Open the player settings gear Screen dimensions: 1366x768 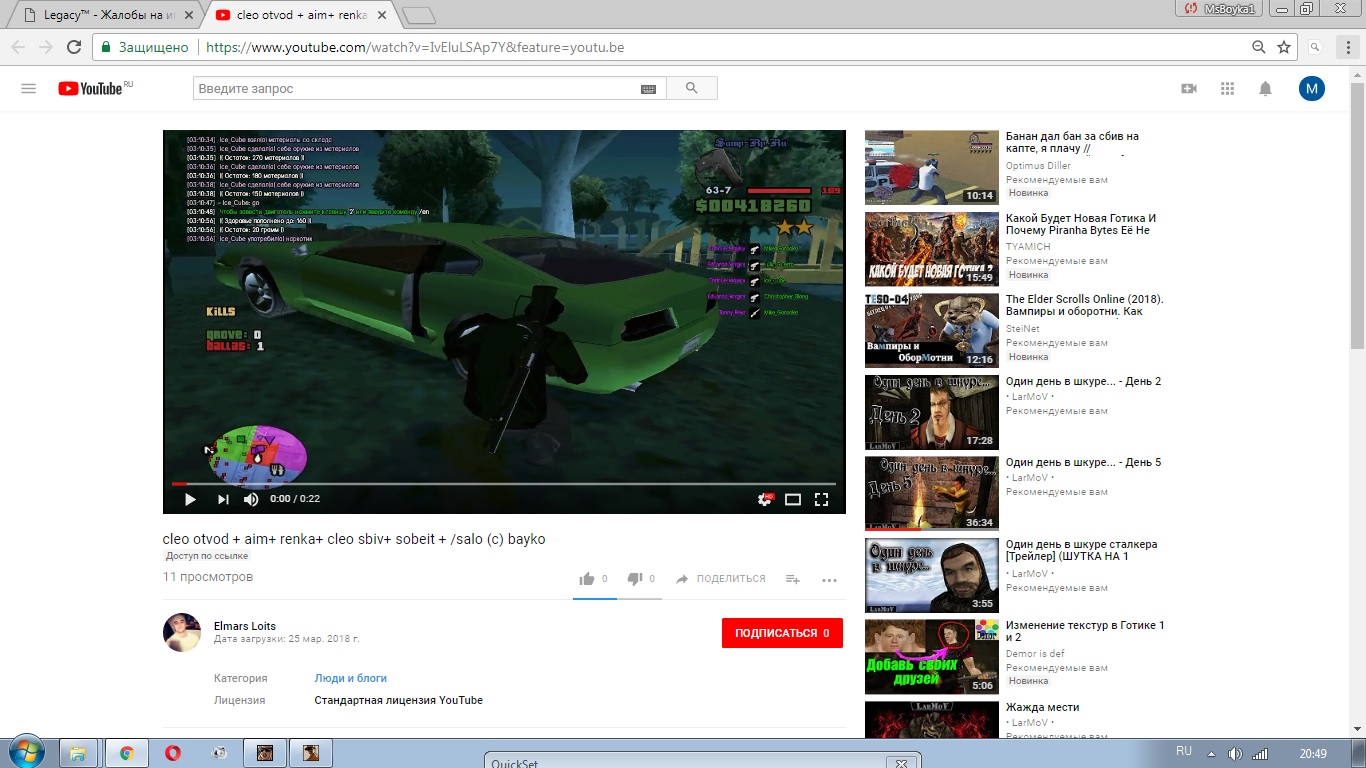[765, 499]
